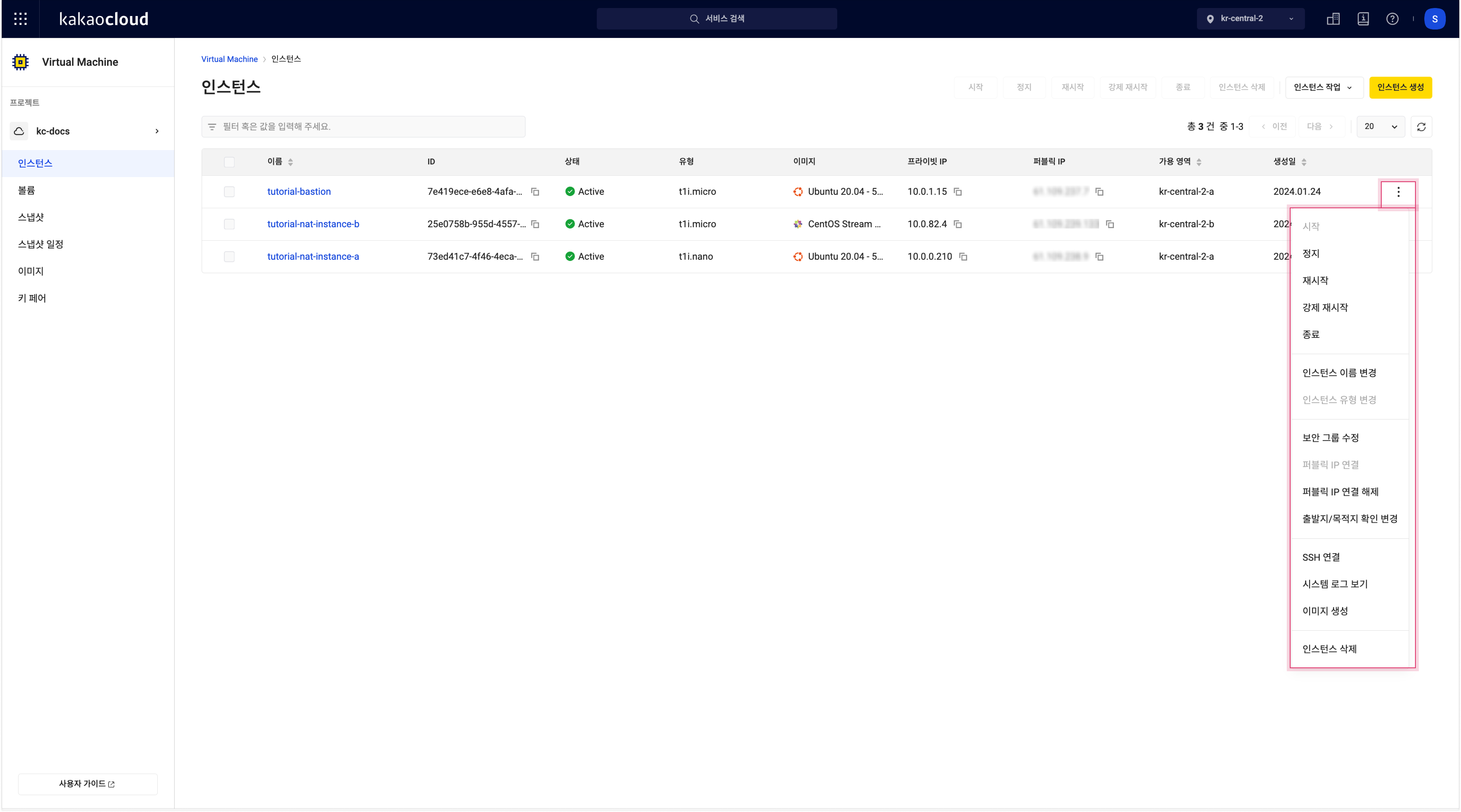Open 이미지 in the sidebar
Image resolution: width=1461 pixels, height=812 pixels.
tap(88, 271)
